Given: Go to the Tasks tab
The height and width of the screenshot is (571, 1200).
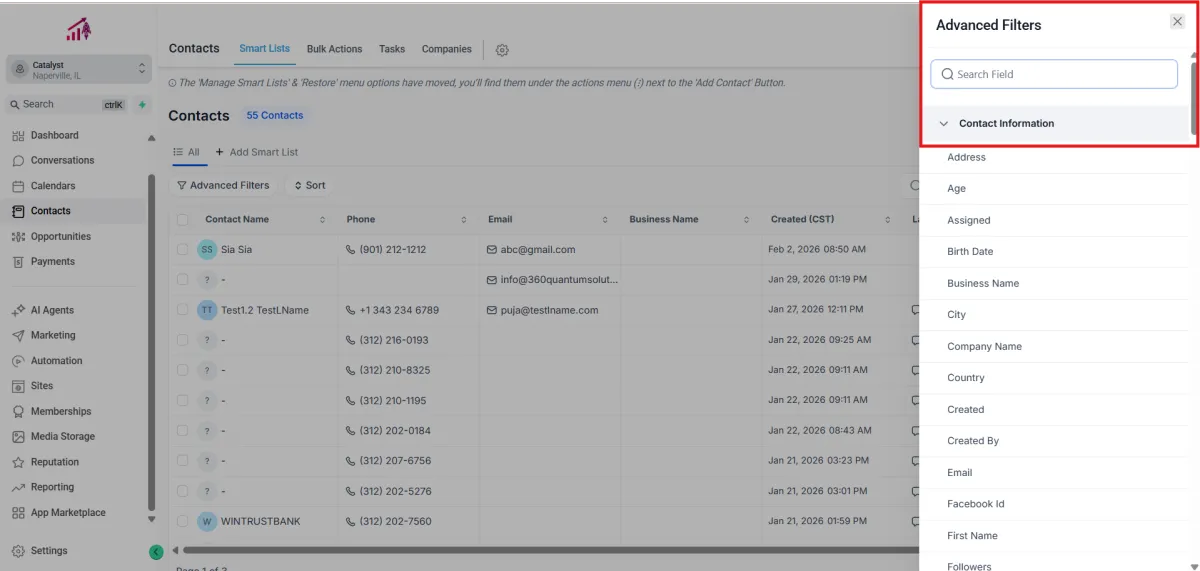Looking at the screenshot, I should (392, 49).
